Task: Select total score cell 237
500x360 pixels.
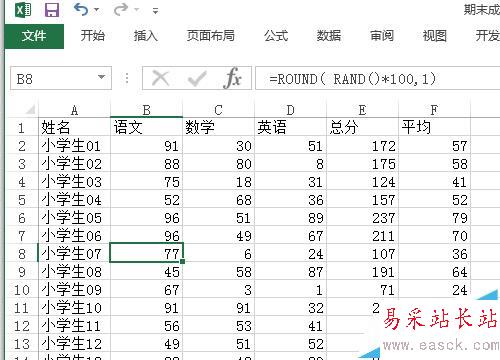Action: (x=362, y=217)
